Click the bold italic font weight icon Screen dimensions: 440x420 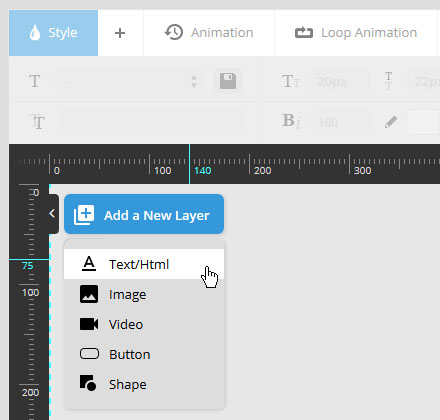click(291, 121)
